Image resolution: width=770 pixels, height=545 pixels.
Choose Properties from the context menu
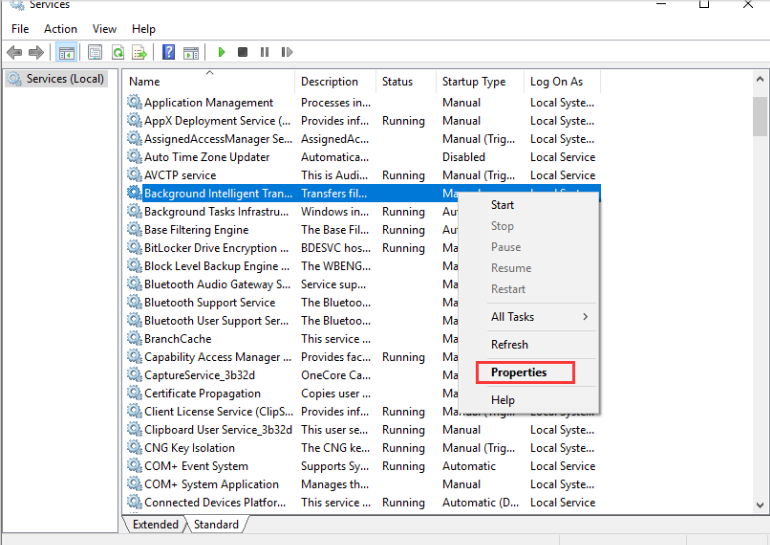pos(519,372)
